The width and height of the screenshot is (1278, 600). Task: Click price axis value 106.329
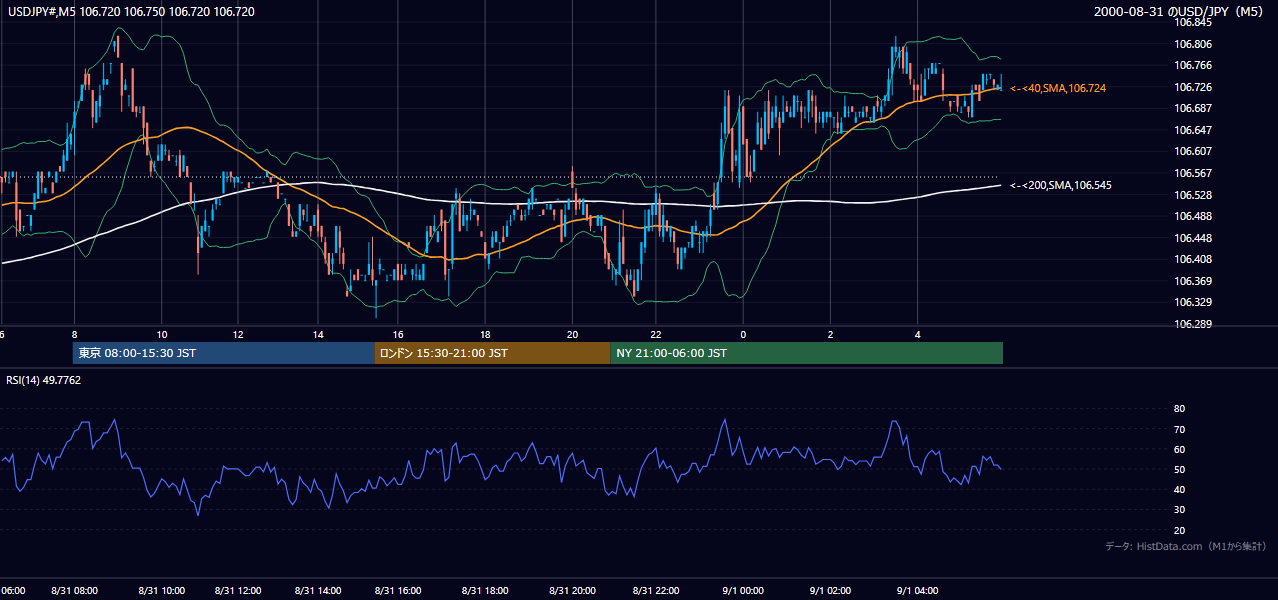click(1193, 302)
